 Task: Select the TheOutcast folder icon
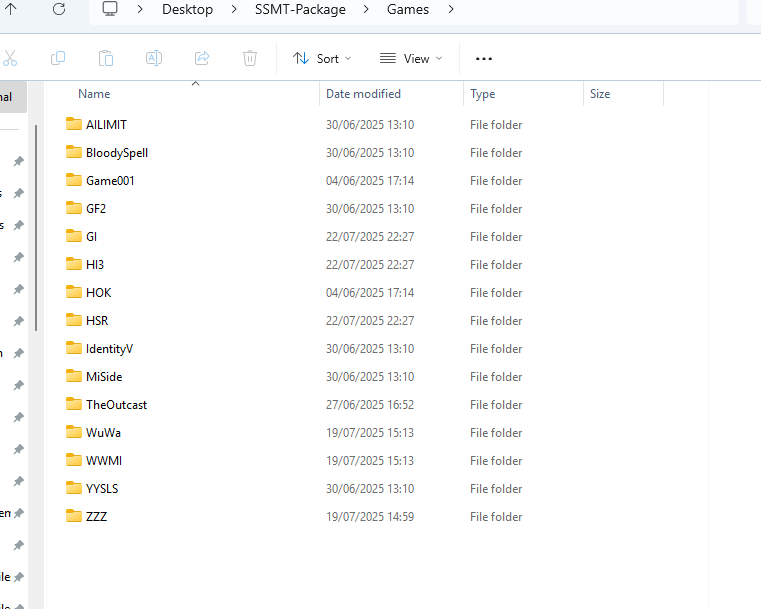(74, 404)
